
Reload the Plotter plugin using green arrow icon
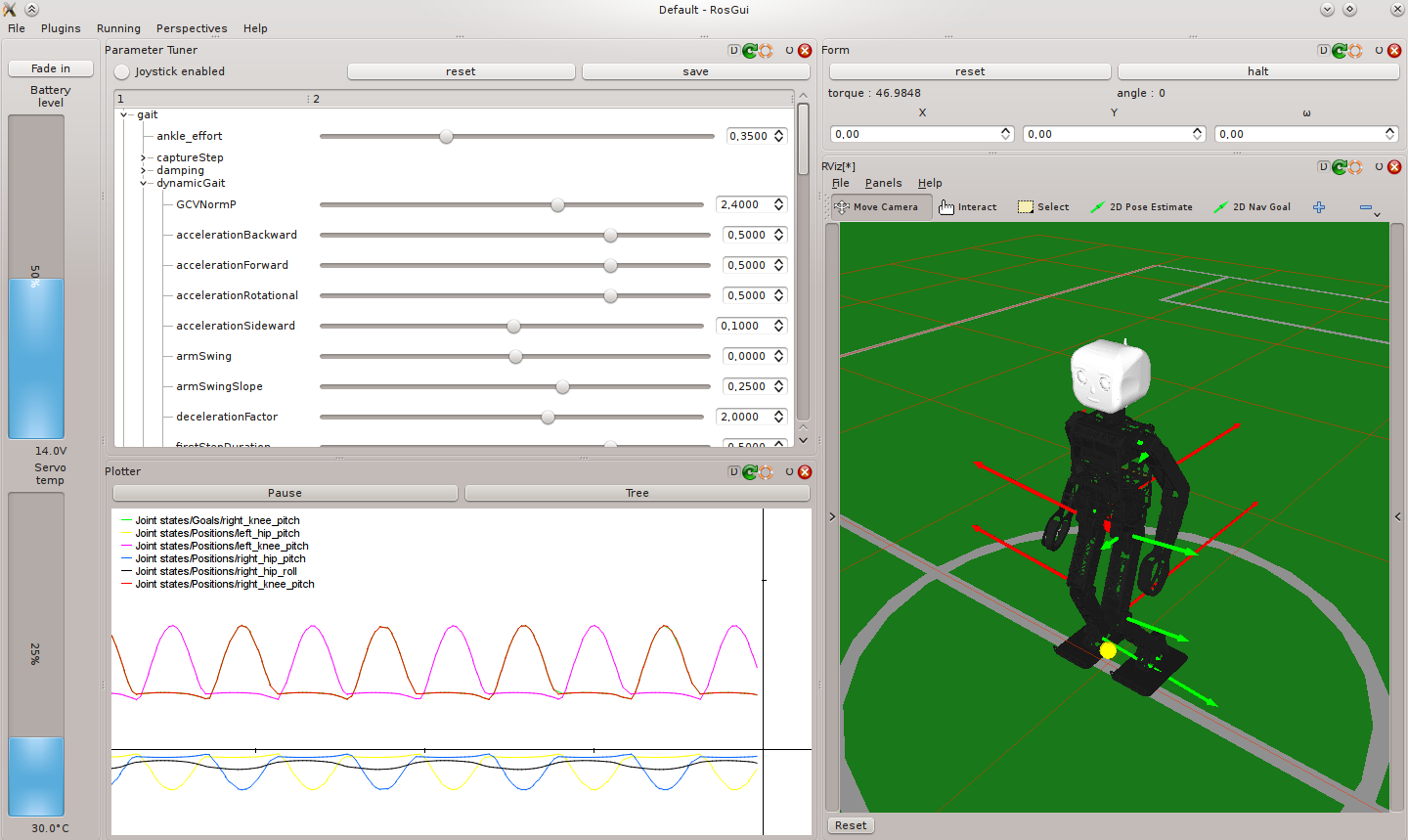click(749, 472)
